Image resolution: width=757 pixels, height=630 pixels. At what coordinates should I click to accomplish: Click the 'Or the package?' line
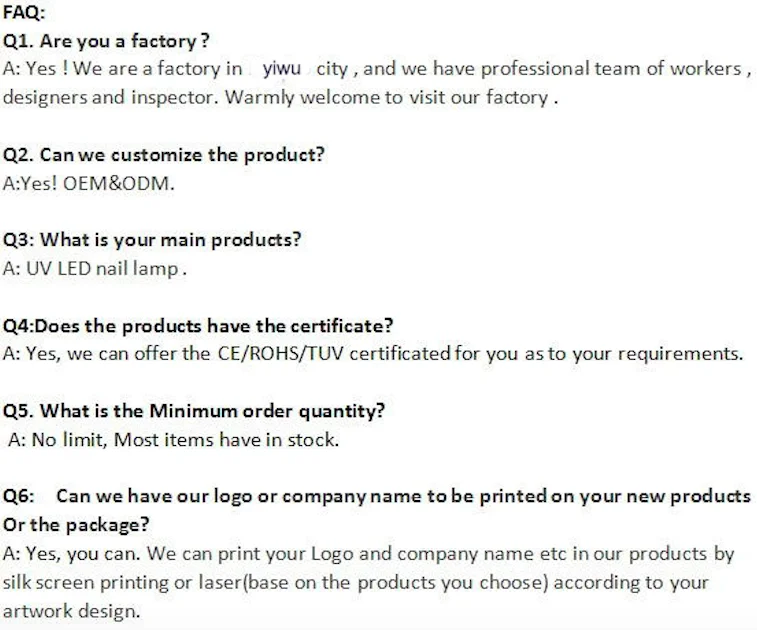click(76, 525)
